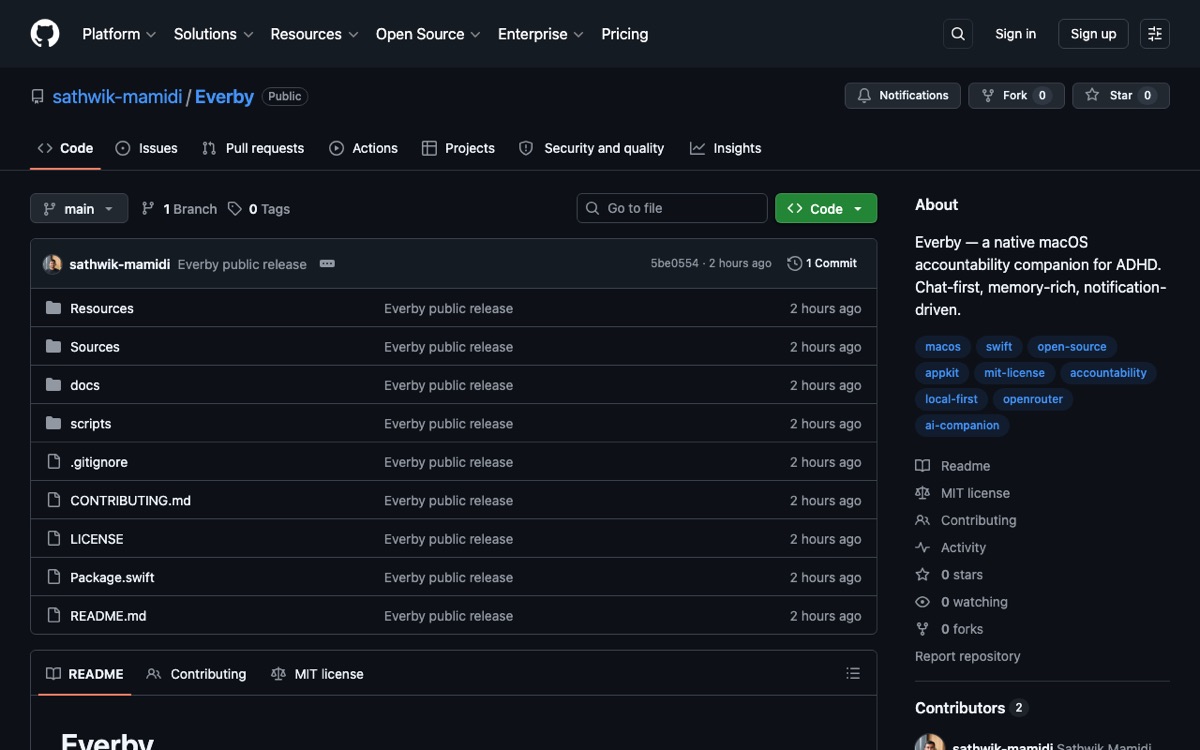Expand the Platform menu

[119, 34]
